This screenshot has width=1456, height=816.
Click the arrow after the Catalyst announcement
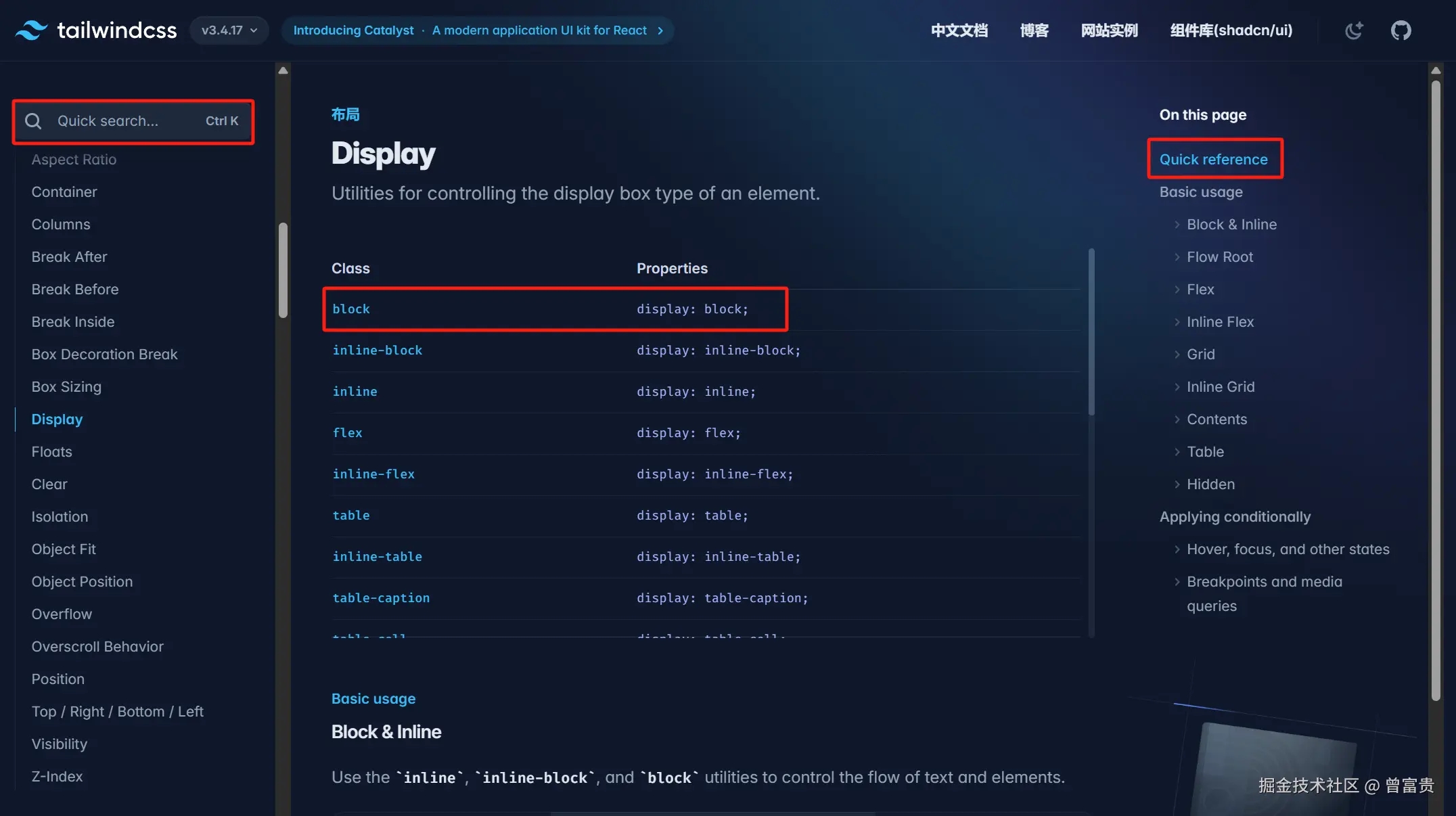click(x=660, y=30)
